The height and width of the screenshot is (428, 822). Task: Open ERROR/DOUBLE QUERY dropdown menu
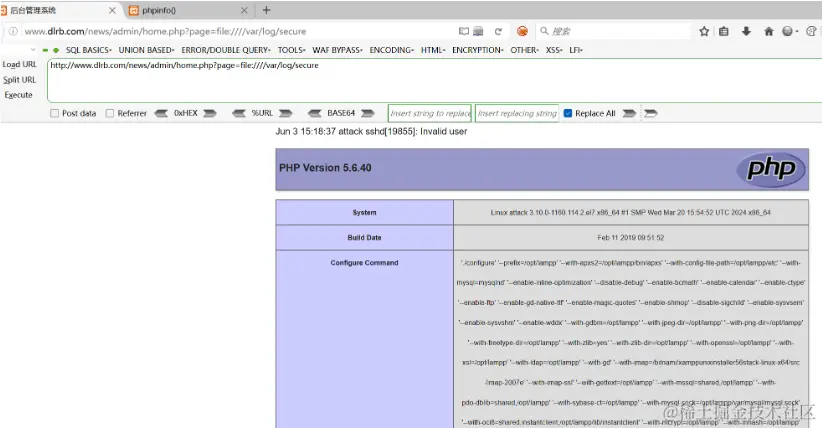(226, 50)
